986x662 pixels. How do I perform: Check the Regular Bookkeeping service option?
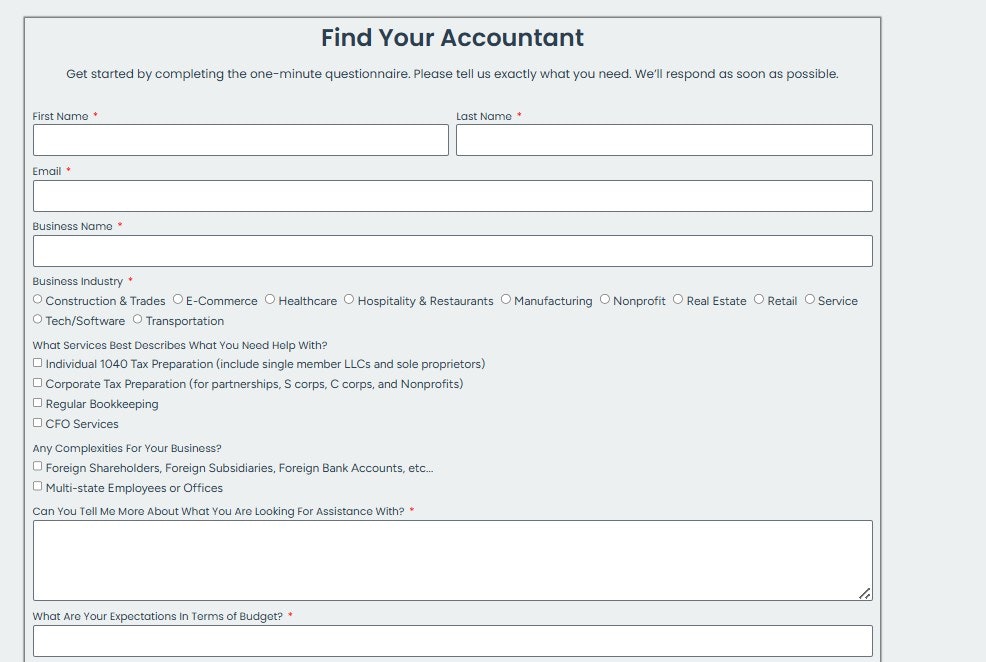point(37,401)
